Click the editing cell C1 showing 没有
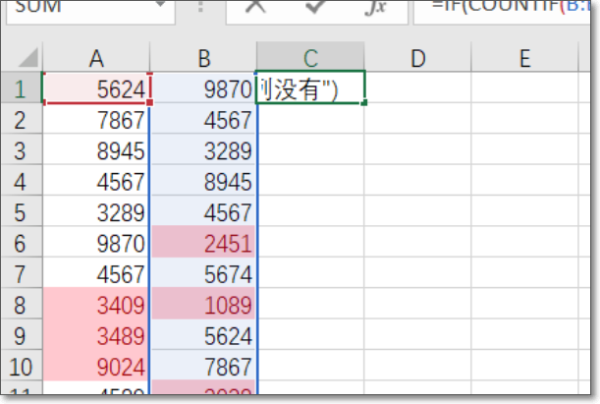Image resolution: width=600 pixels, height=404 pixels. [x=311, y=89]
